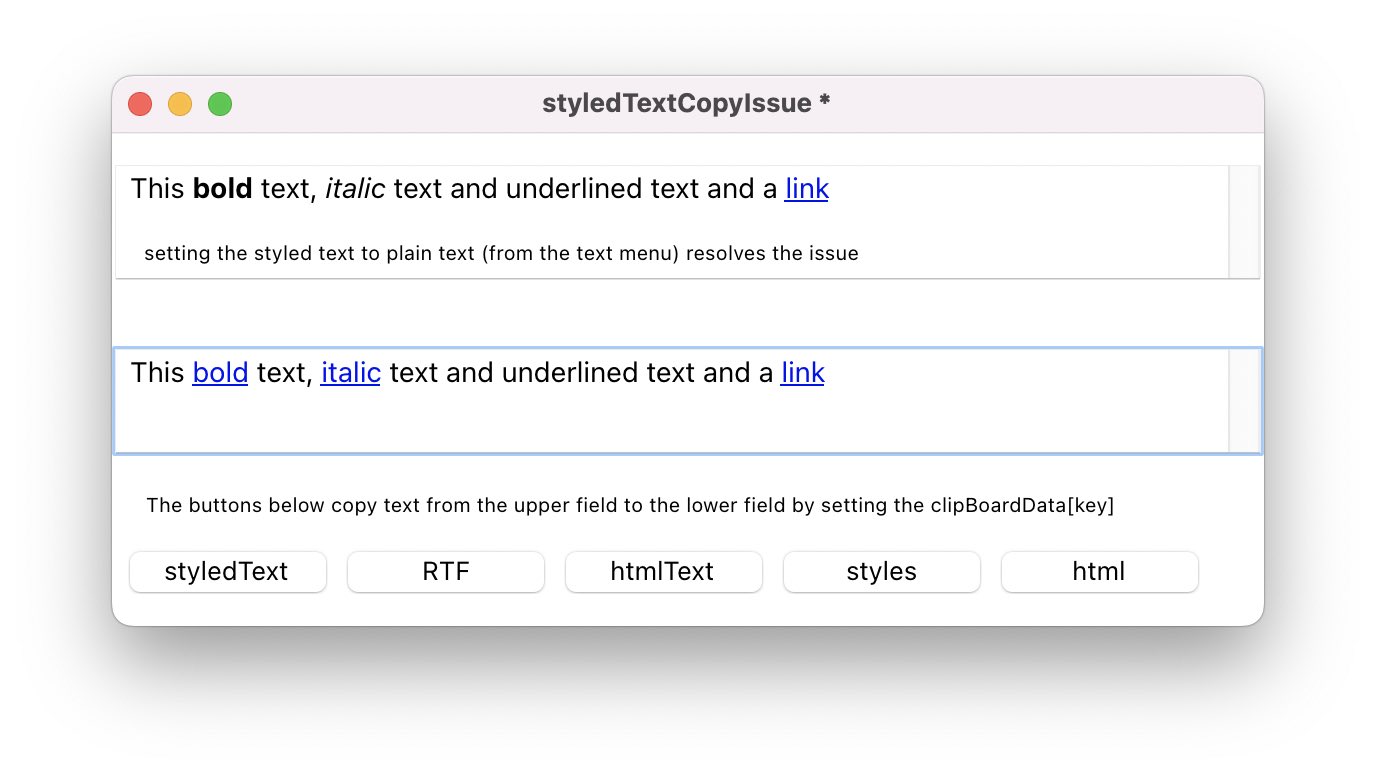Click the styledText button
This screenshot has height=774, width=1376.
click(227, 572)
